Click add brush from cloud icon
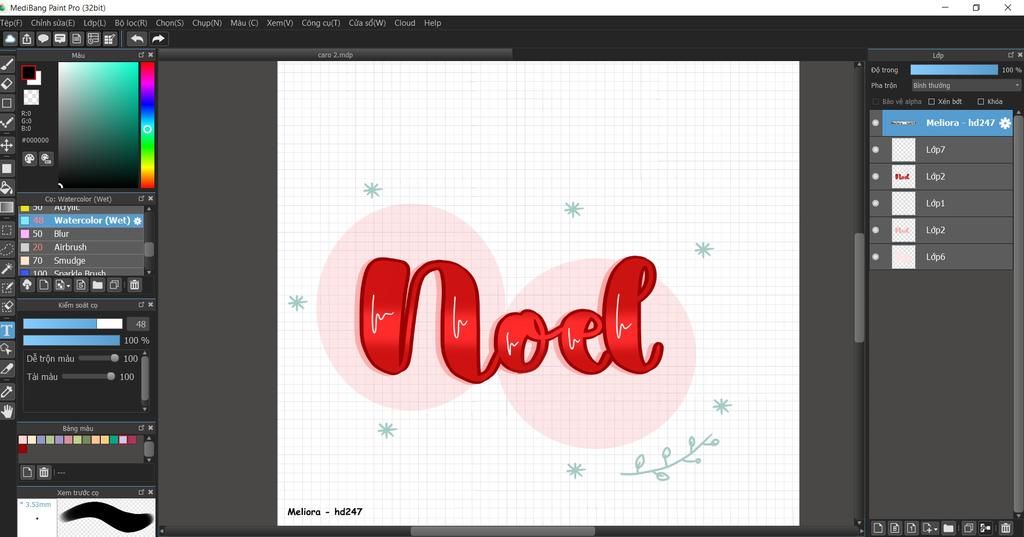This screenshot has width=1024, height=537. pyautogui.click(x=27, y=285)
